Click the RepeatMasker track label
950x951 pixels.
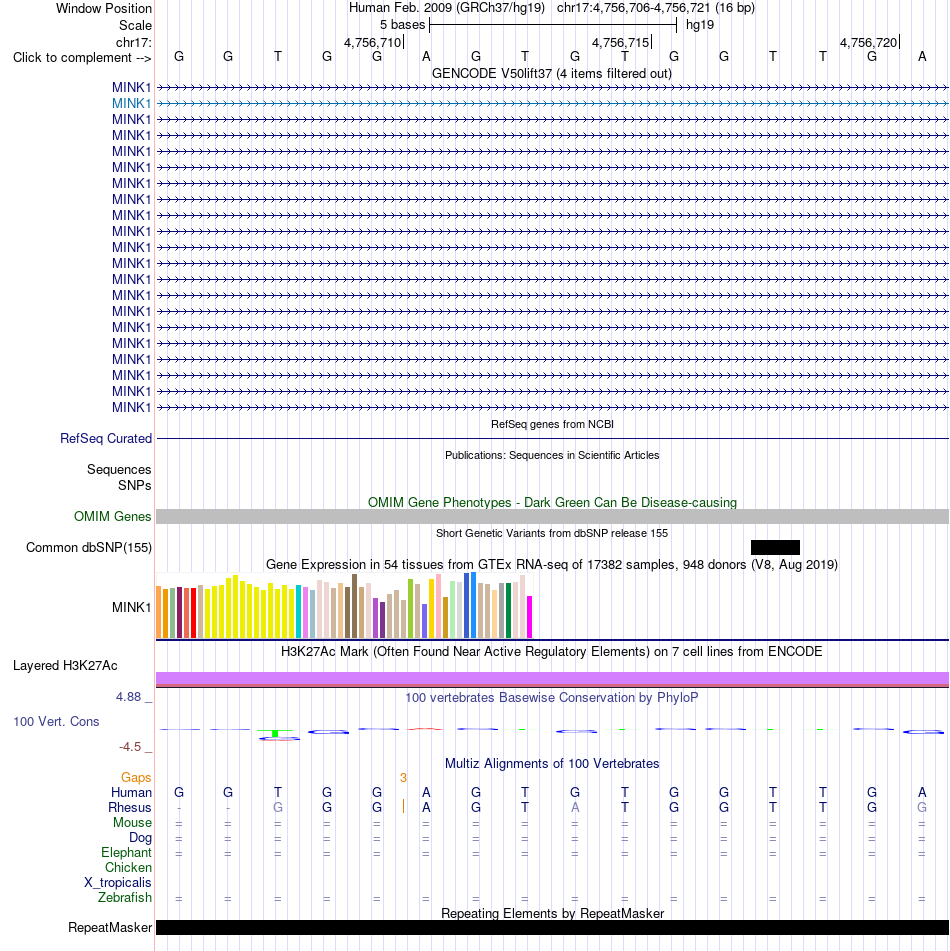coord(110,927)
